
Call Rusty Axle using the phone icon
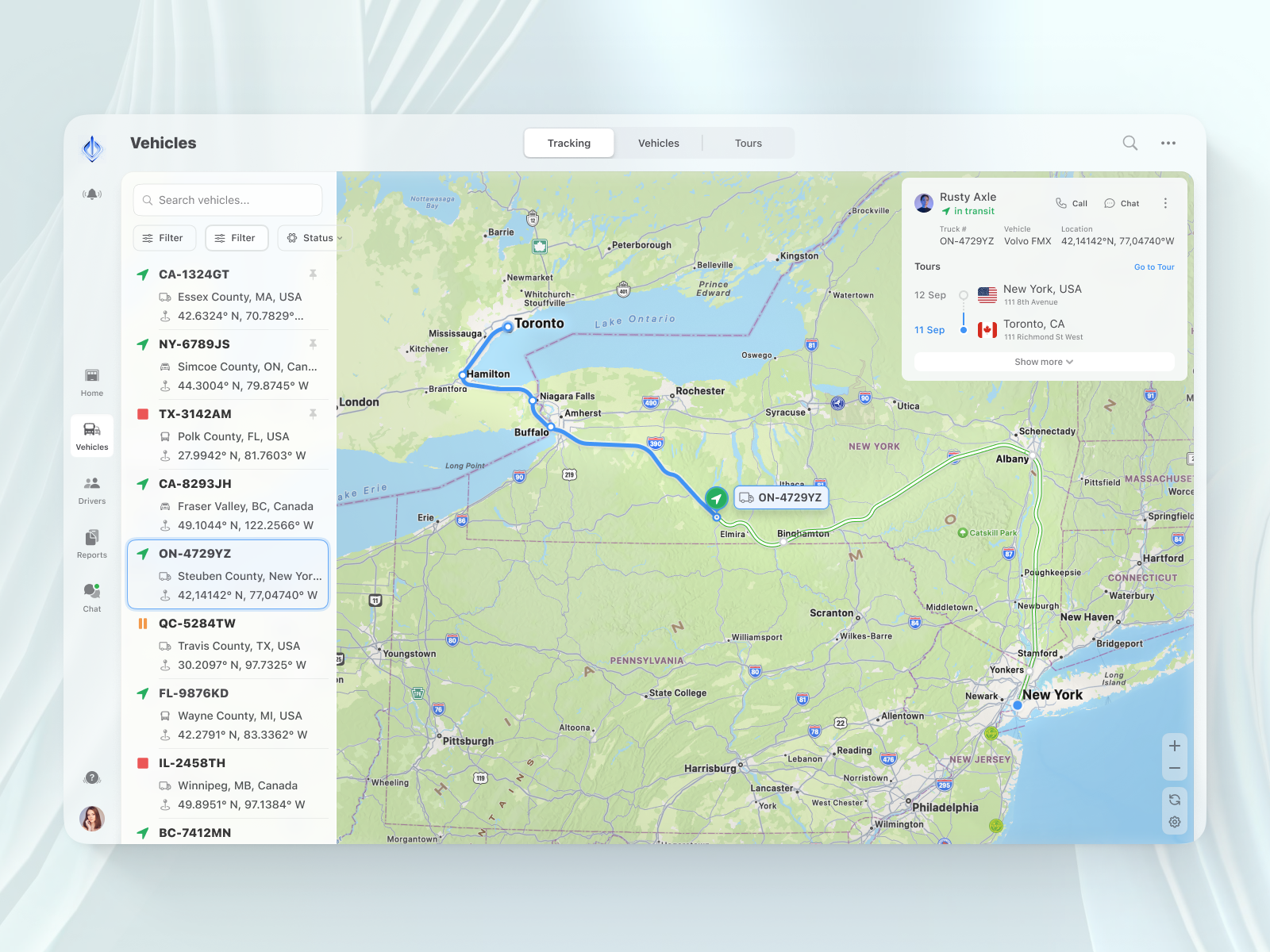coord(1071,203)
